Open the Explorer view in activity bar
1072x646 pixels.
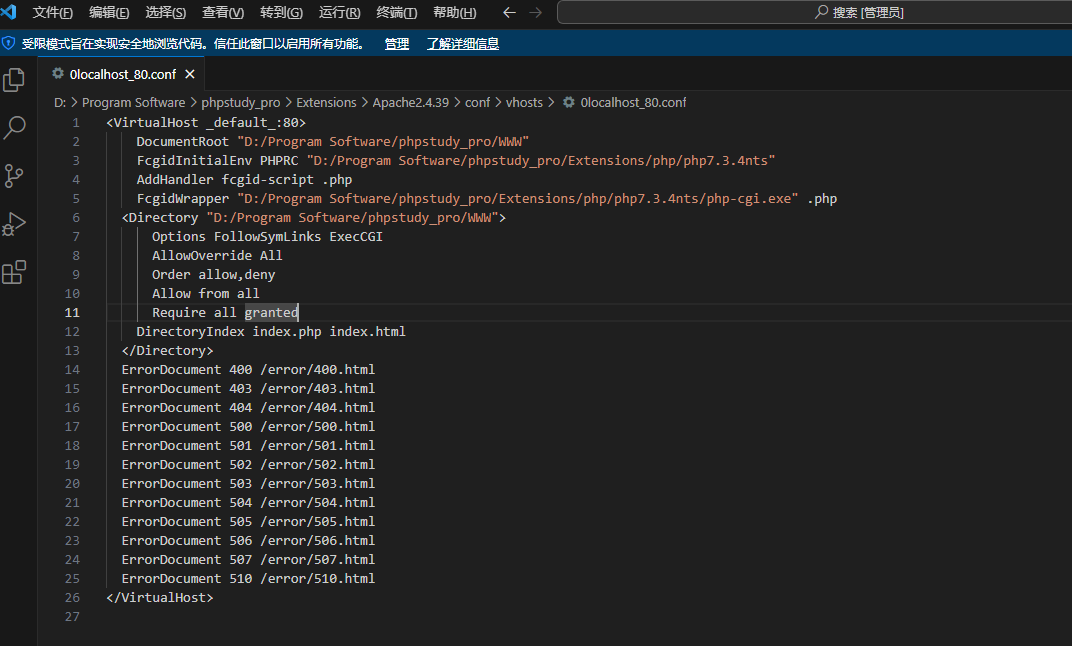tap(14, 80)
